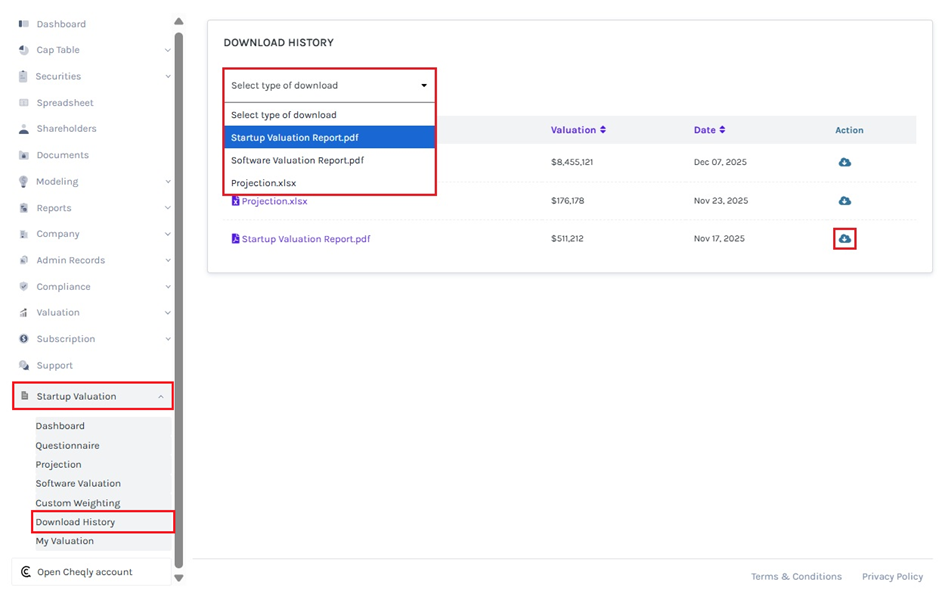Click the Shareholders person icon
This screenshot has width=939, height=594.
pyautogui.click(x=24, y=129)
